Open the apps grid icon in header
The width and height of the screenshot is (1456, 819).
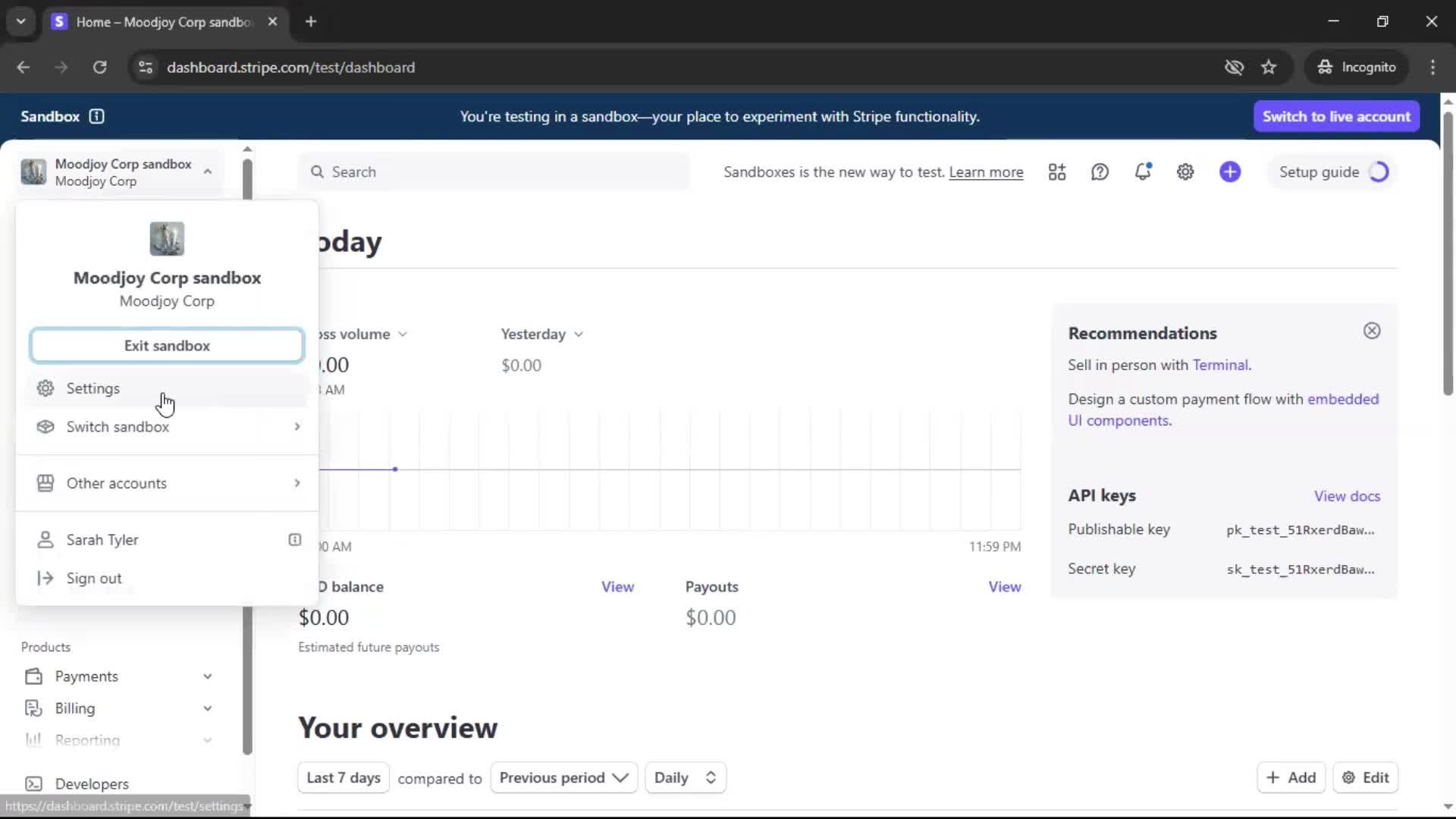click(x=1057, y=172)
